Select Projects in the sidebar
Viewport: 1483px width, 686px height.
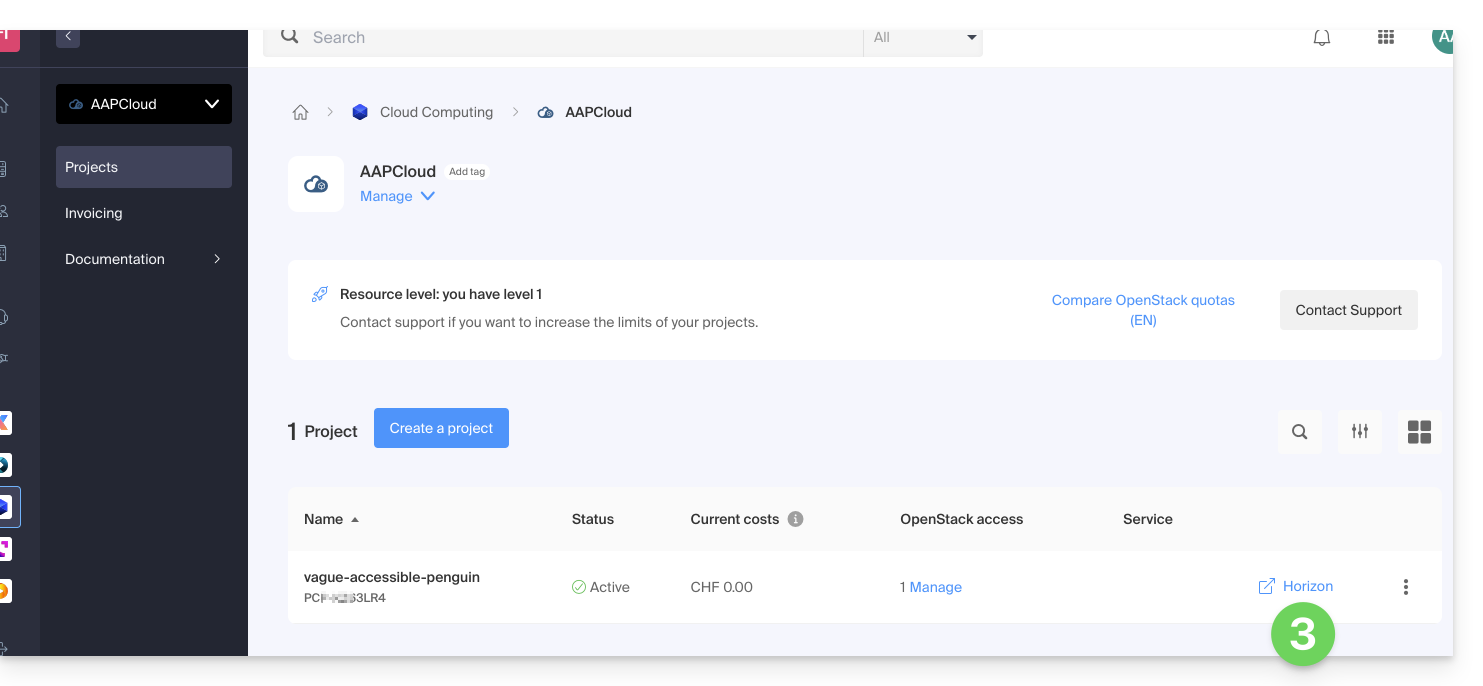coord(144,167)
